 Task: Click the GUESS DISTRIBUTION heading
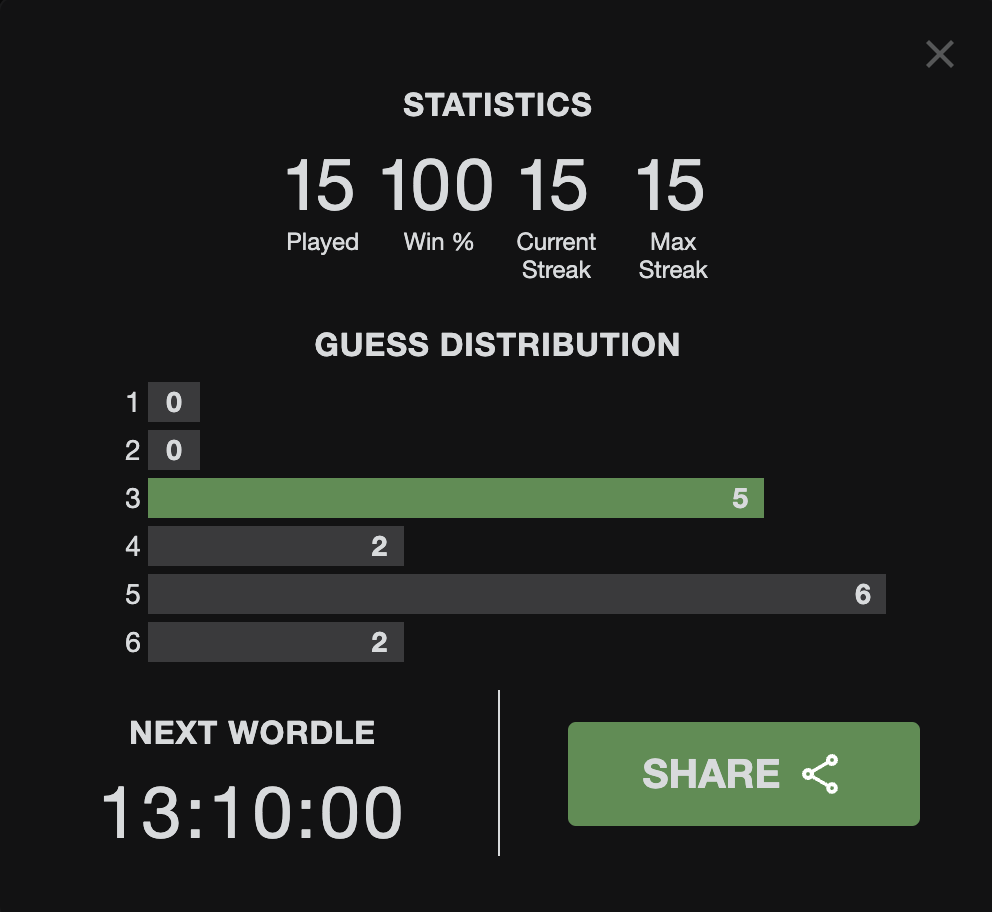pos(497,345)
